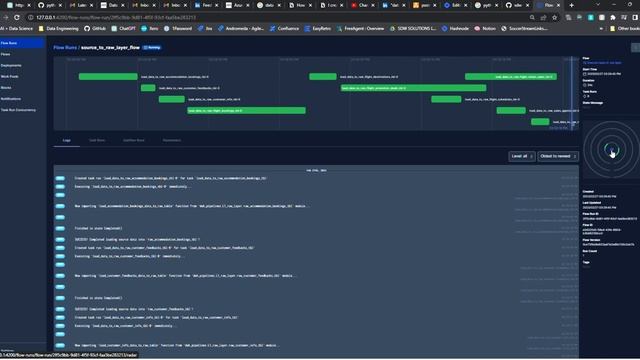Bookmark this page with the star icon
This screenshot has width=640, height=360.
pyautogui.click(x=554, y=18)
